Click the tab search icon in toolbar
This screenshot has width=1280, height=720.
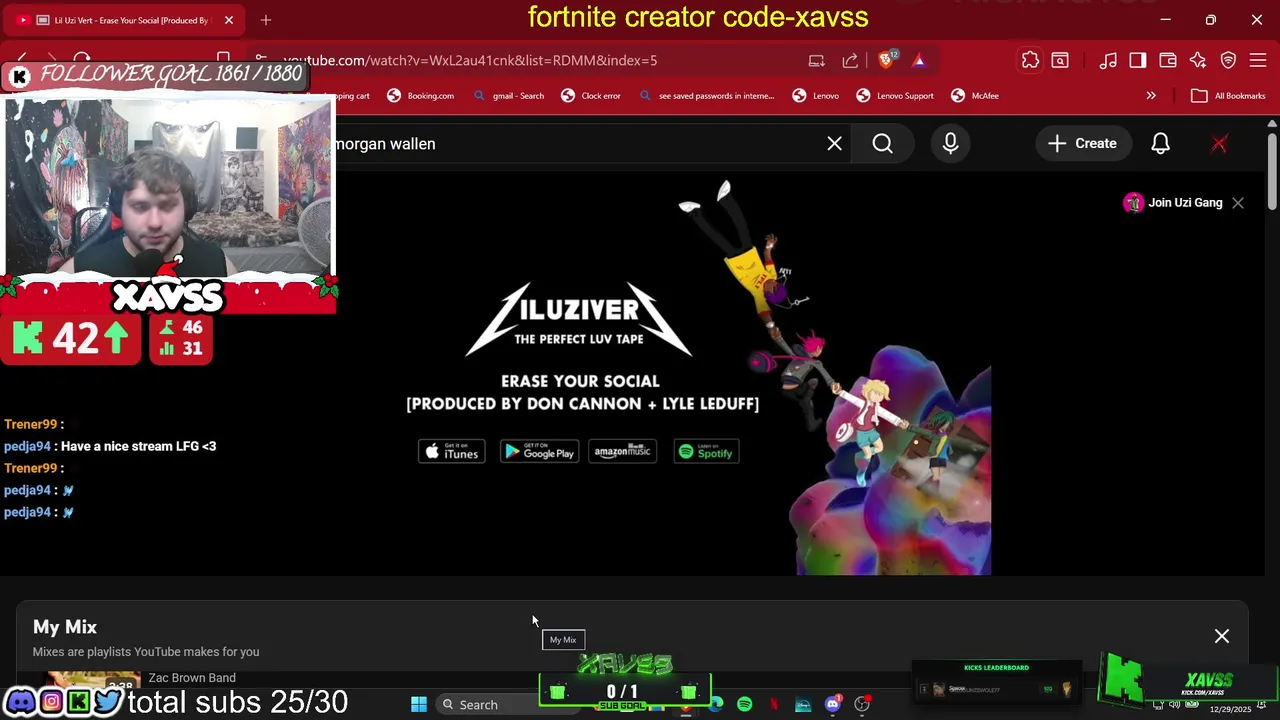[x=1060, y=60]
